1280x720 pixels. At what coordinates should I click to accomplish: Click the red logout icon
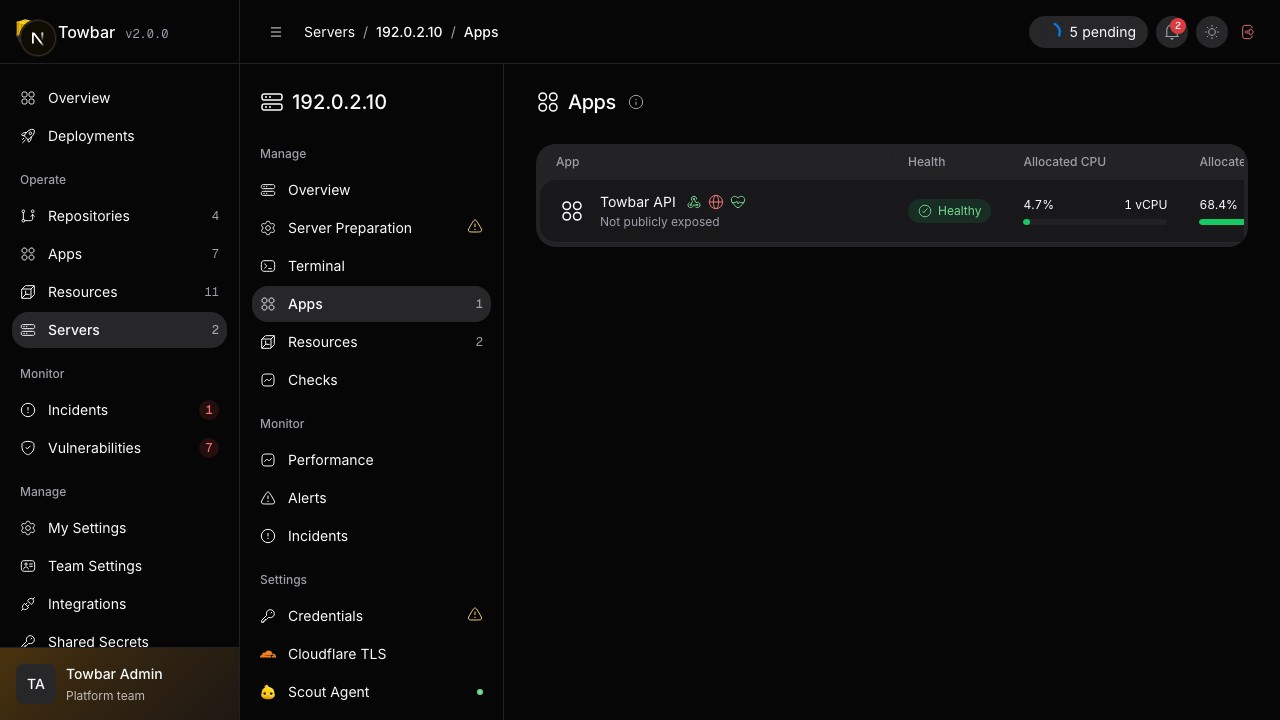click(x=1248, y=32)
